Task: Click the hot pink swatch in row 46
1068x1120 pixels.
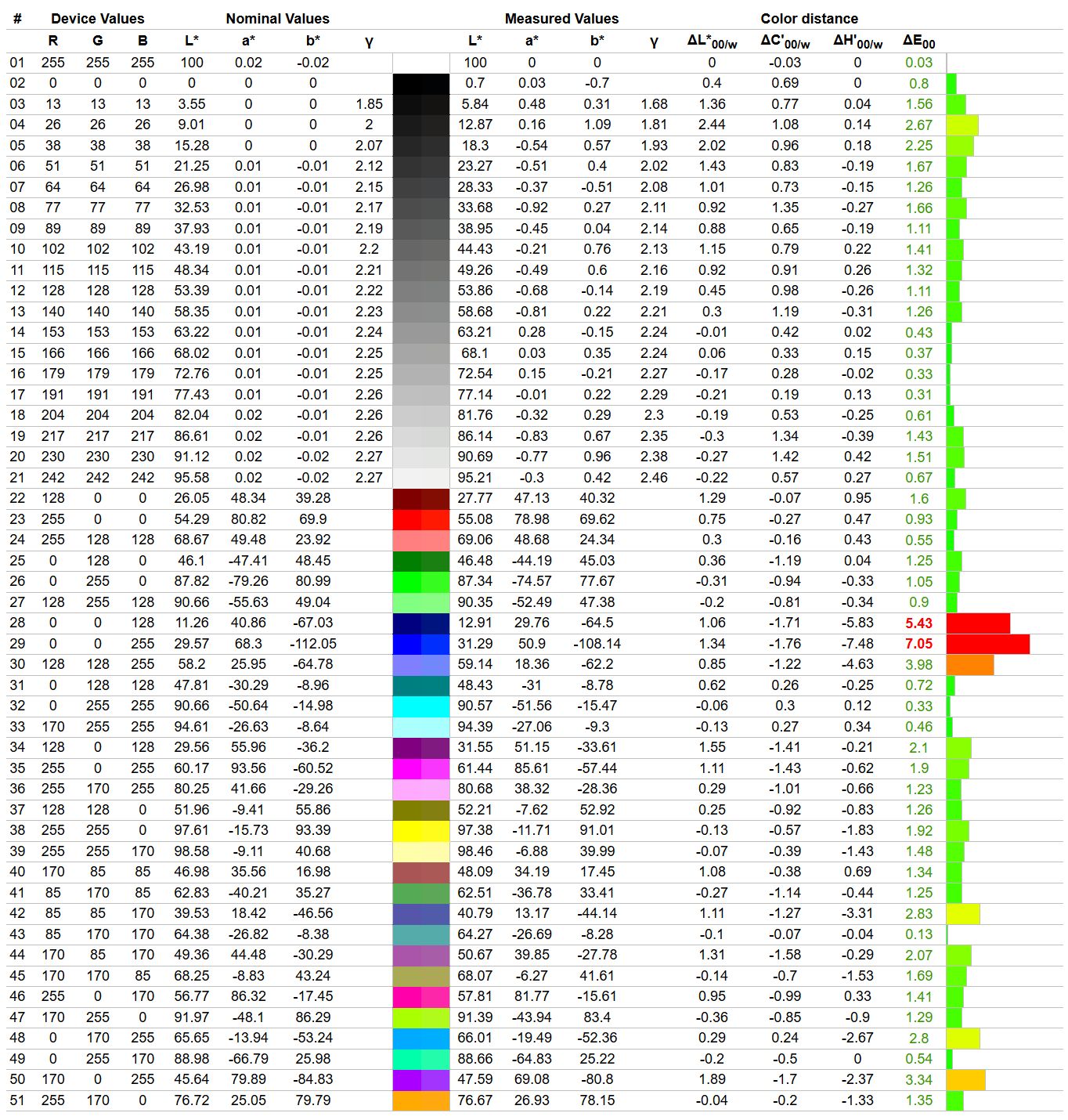Action: 421,997
